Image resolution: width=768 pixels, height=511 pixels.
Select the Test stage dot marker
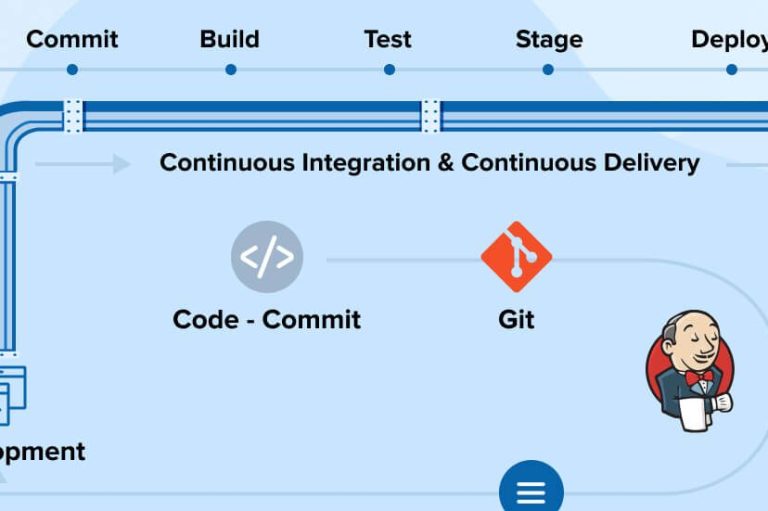click(389, 70)
